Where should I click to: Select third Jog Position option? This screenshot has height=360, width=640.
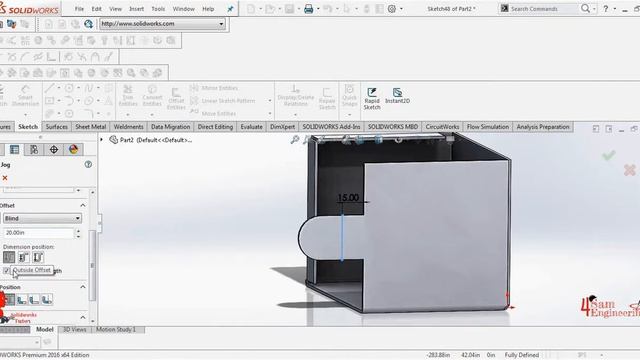pyautogui.click(x=34, y=300)
